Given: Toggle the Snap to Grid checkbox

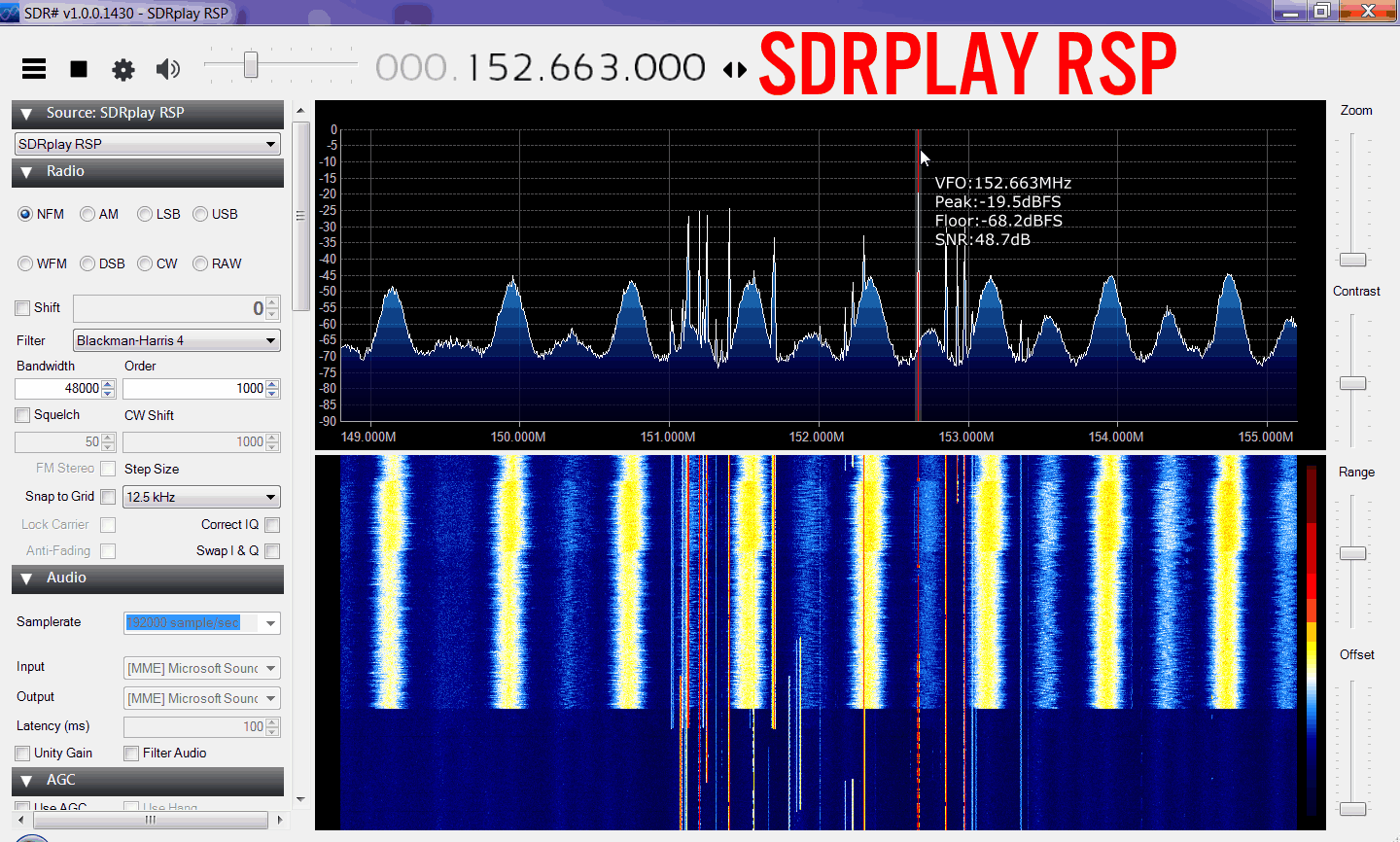Looking at the screenshot, I should [108, 497].
